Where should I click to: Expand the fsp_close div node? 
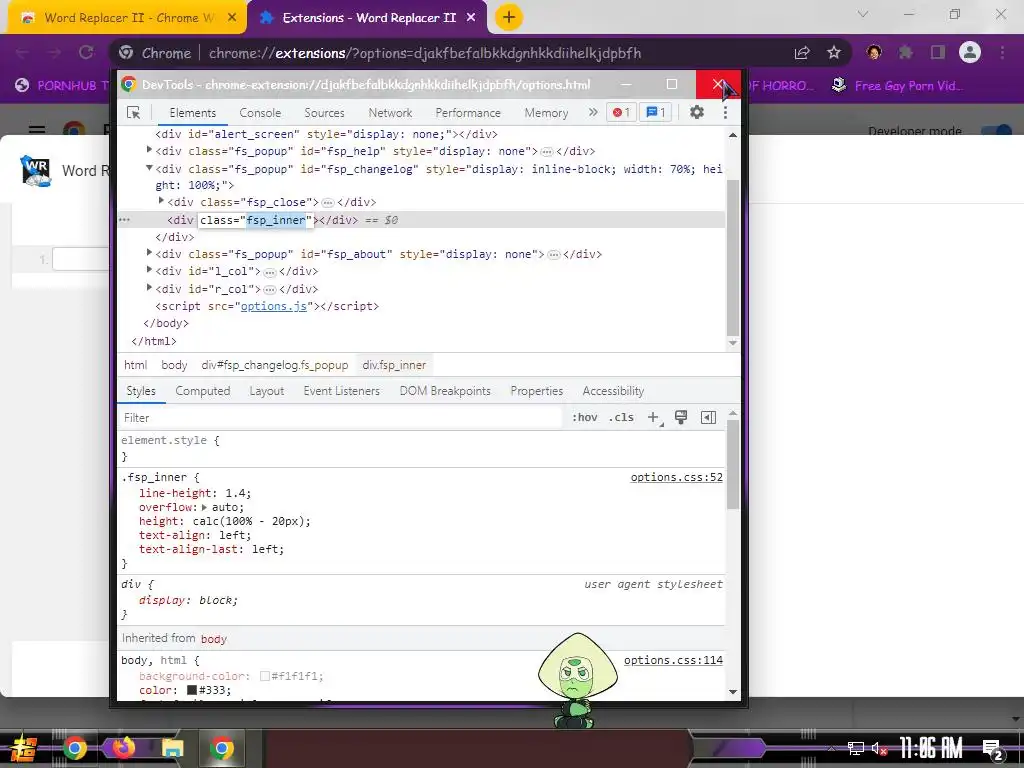pos(161,200)
